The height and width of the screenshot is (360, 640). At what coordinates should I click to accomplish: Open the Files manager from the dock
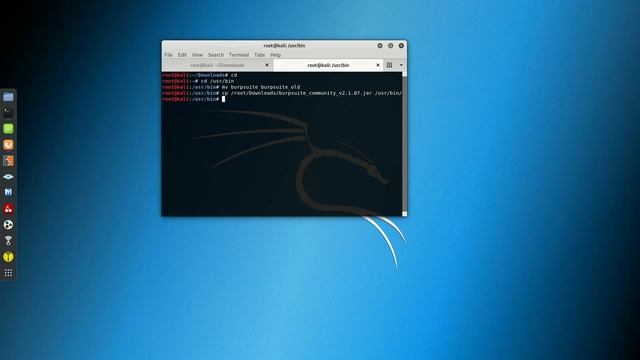pos(8,97)
